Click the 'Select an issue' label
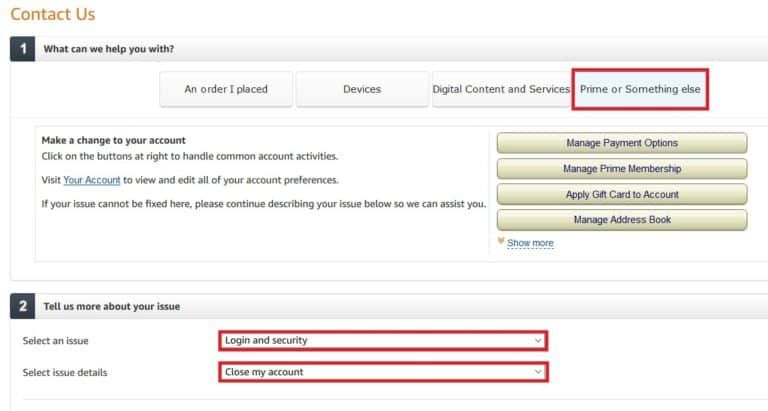The width and height of the screenshot is (768, 411). click(x=55, y=341)
